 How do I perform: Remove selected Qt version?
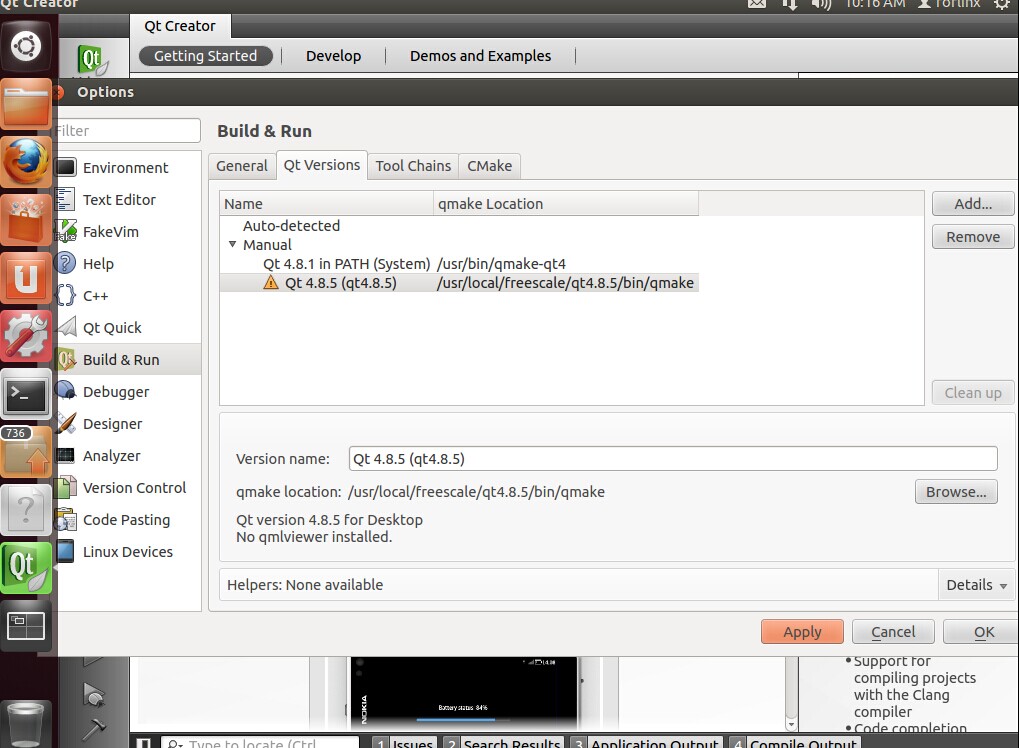[973, 237]
